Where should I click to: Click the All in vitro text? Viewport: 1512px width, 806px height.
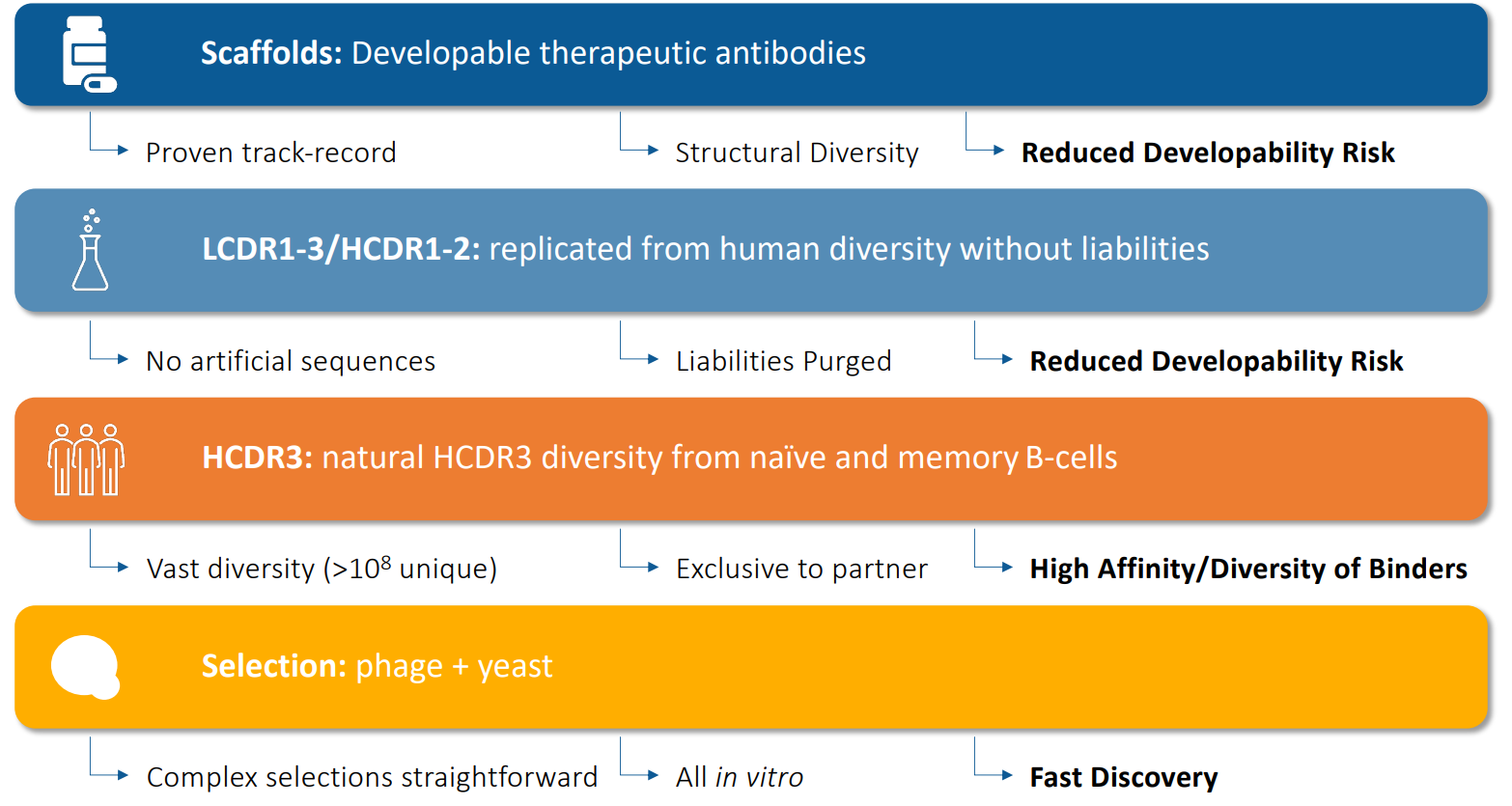tap(740, 777)
